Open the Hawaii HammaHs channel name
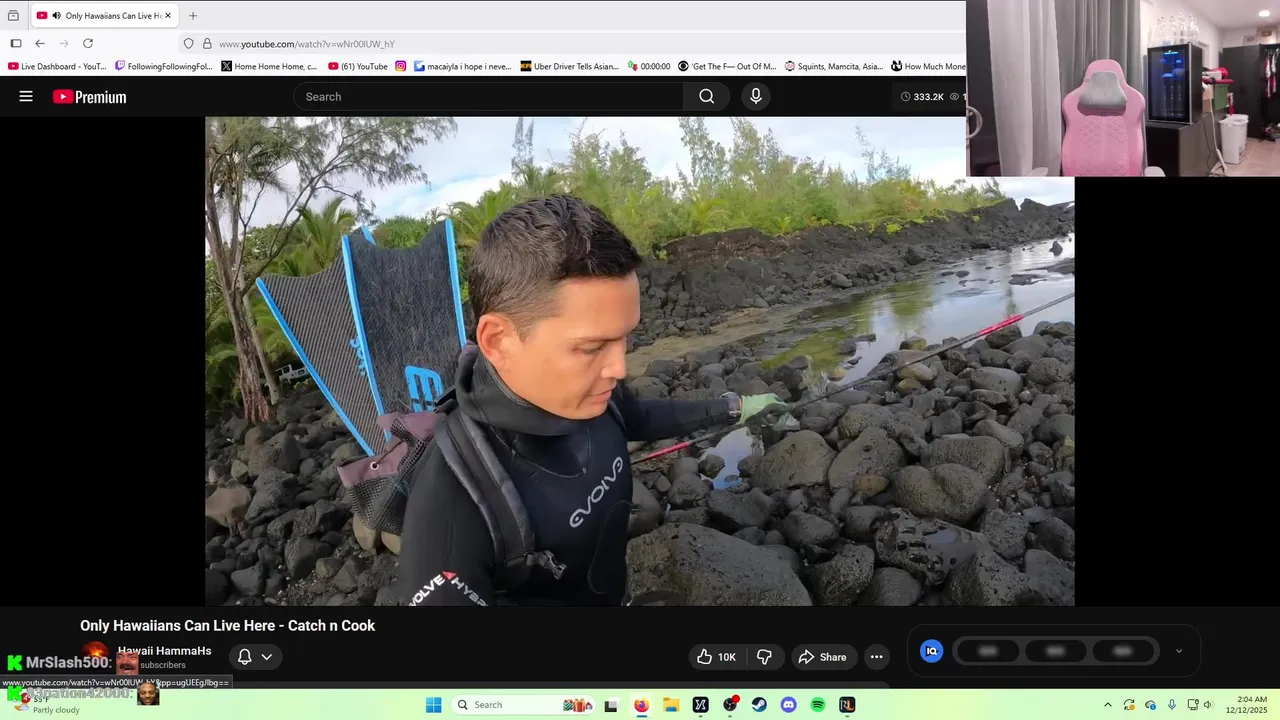This screenshot has width=1280, height=720. pyautogui.click(x=165, y=651)
